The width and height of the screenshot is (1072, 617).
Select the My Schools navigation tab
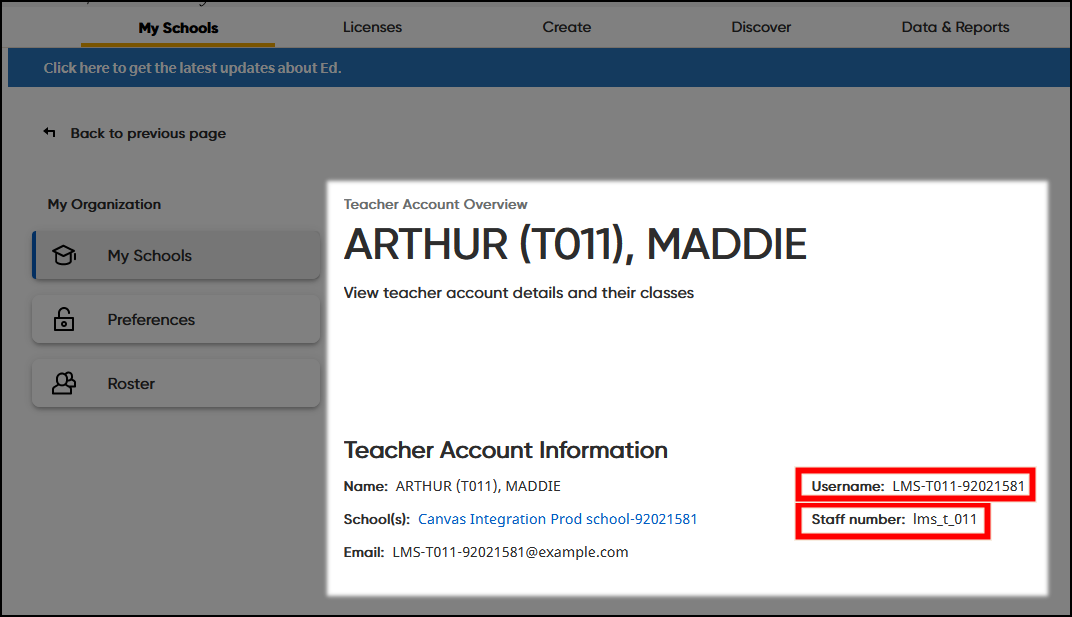[x=177, y=29]
